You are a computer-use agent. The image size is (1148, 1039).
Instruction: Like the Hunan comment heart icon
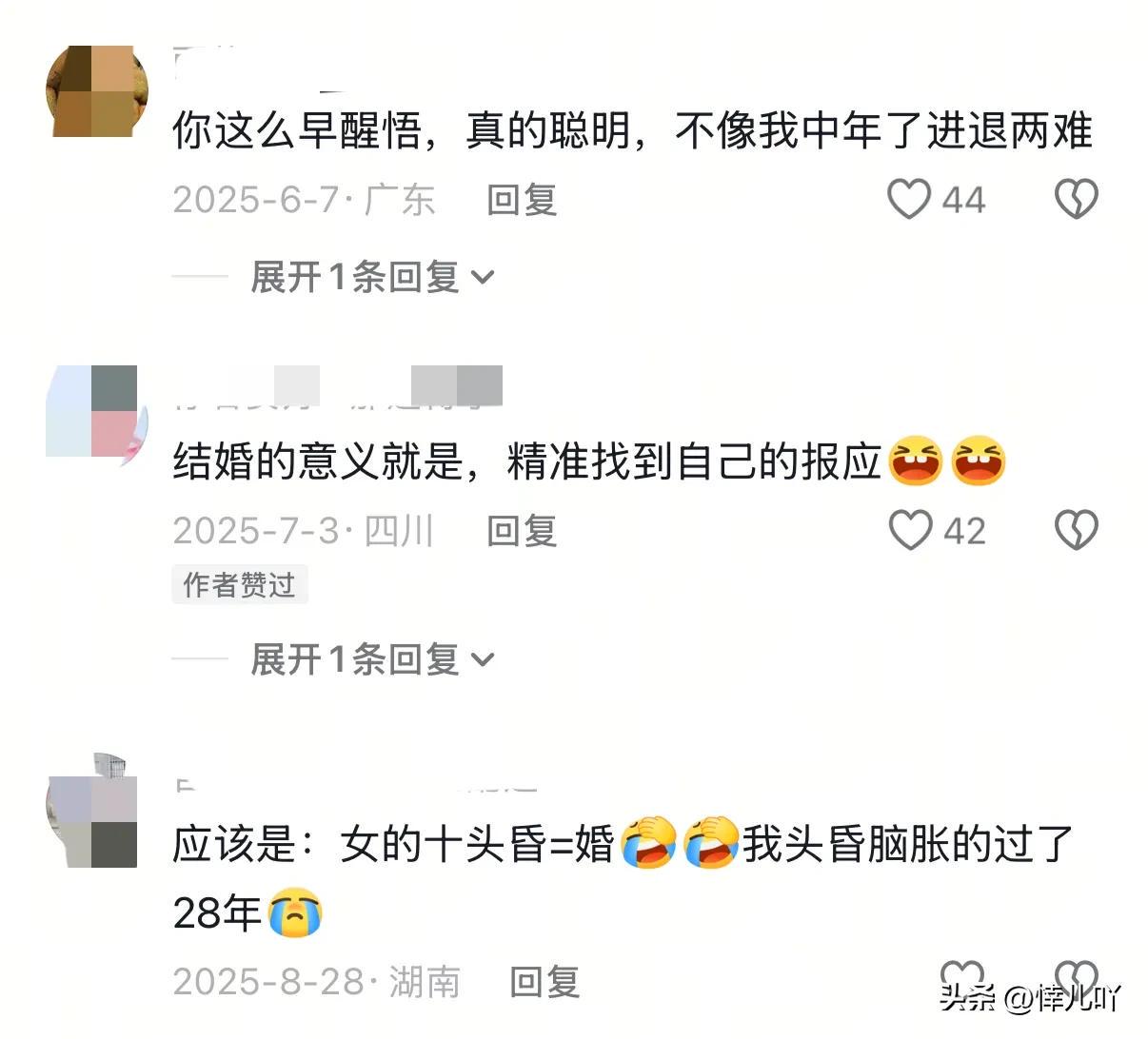click(x=961, y=978)
